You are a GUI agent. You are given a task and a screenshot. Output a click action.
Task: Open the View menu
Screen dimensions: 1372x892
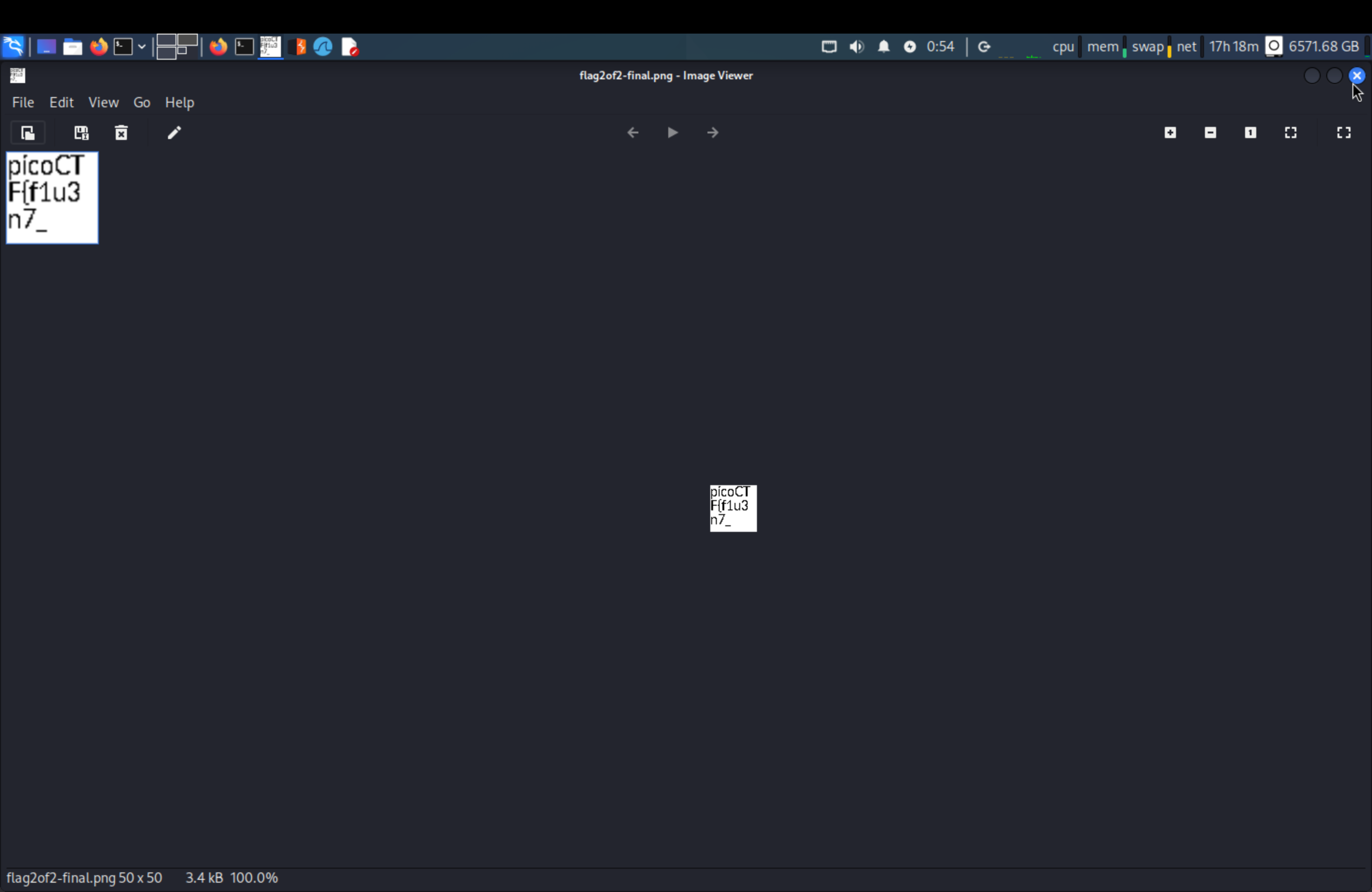(103, 103)
